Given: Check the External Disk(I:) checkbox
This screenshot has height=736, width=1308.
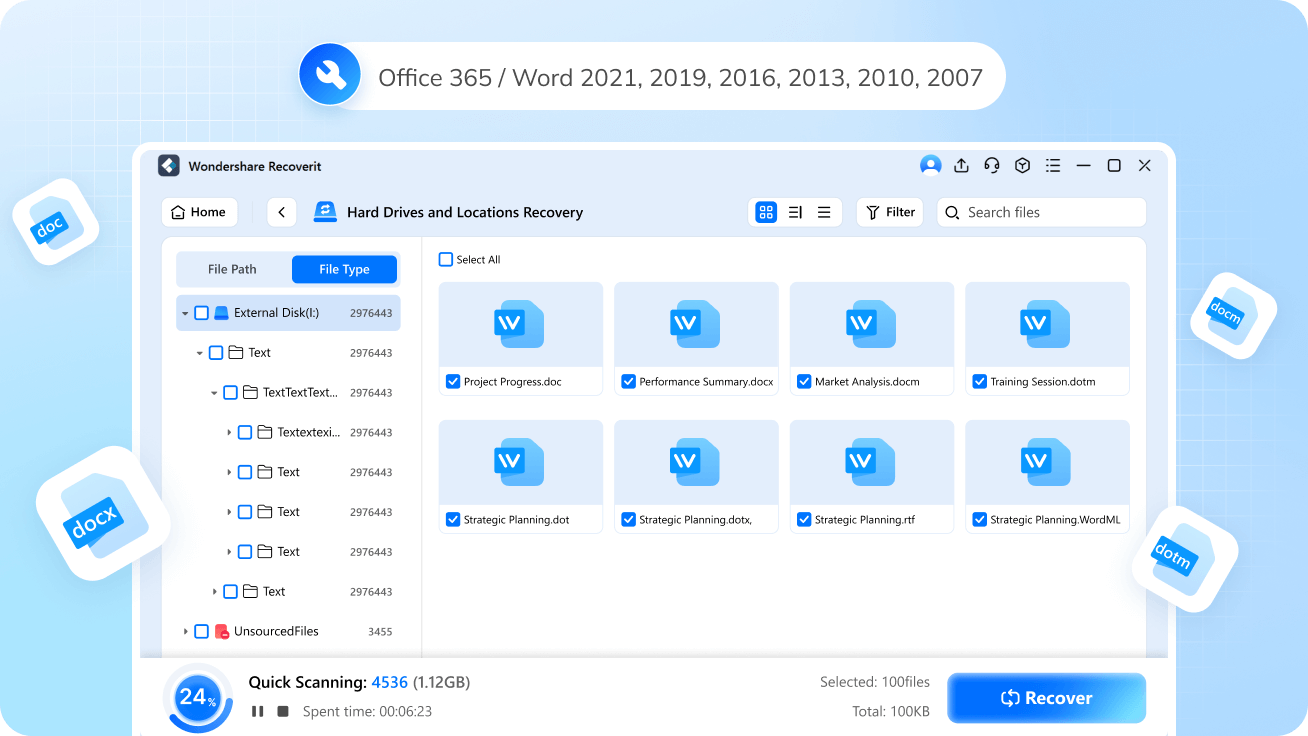Looking at the screenshot, I should coord(201,313).
